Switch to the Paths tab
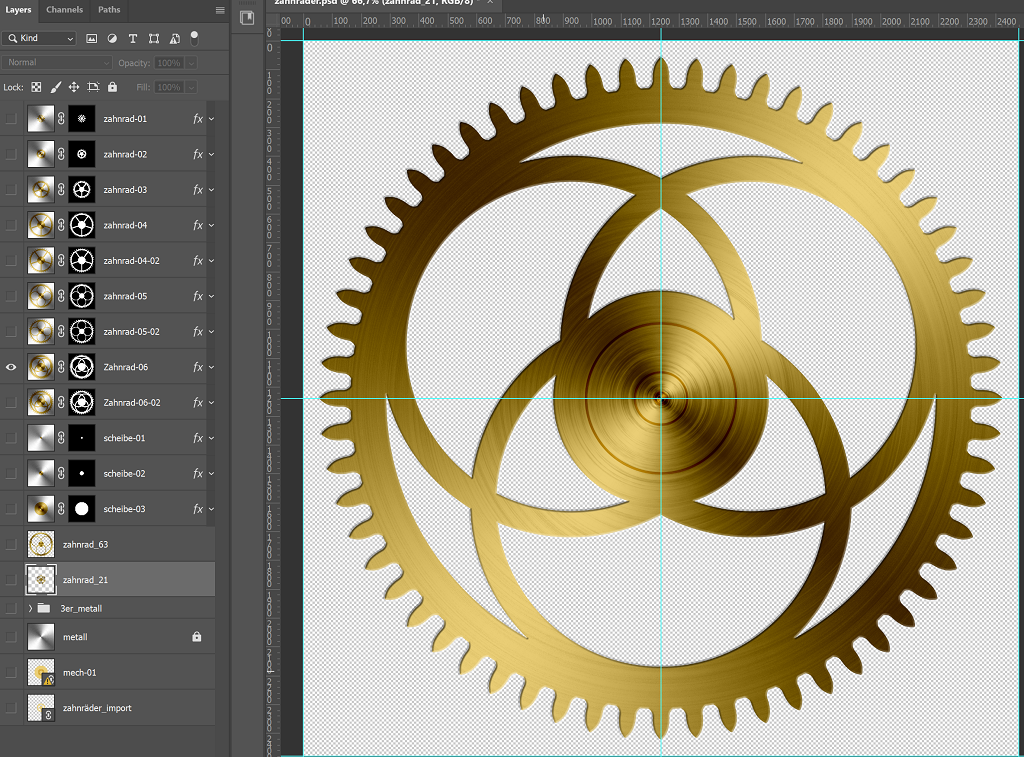The image size is (1024, 757). tap(109, 10)
